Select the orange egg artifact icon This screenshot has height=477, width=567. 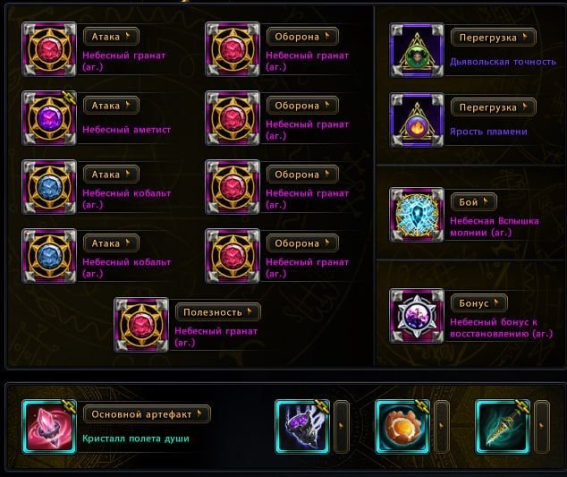point(402,426)
